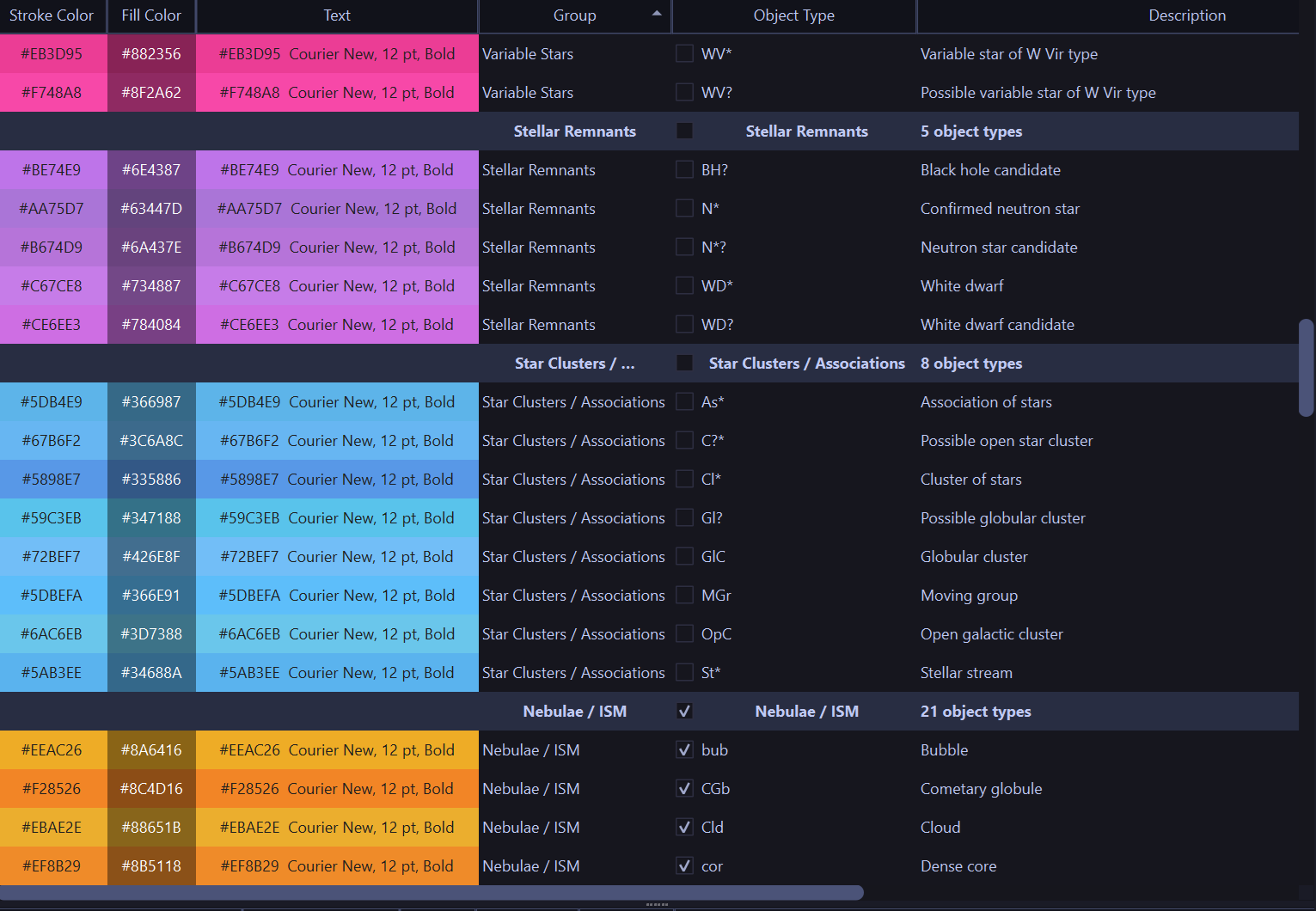Select the "Stellar stream" description cell
Viewport: 1316px width, 911px height.
click(x=966, y=672)
